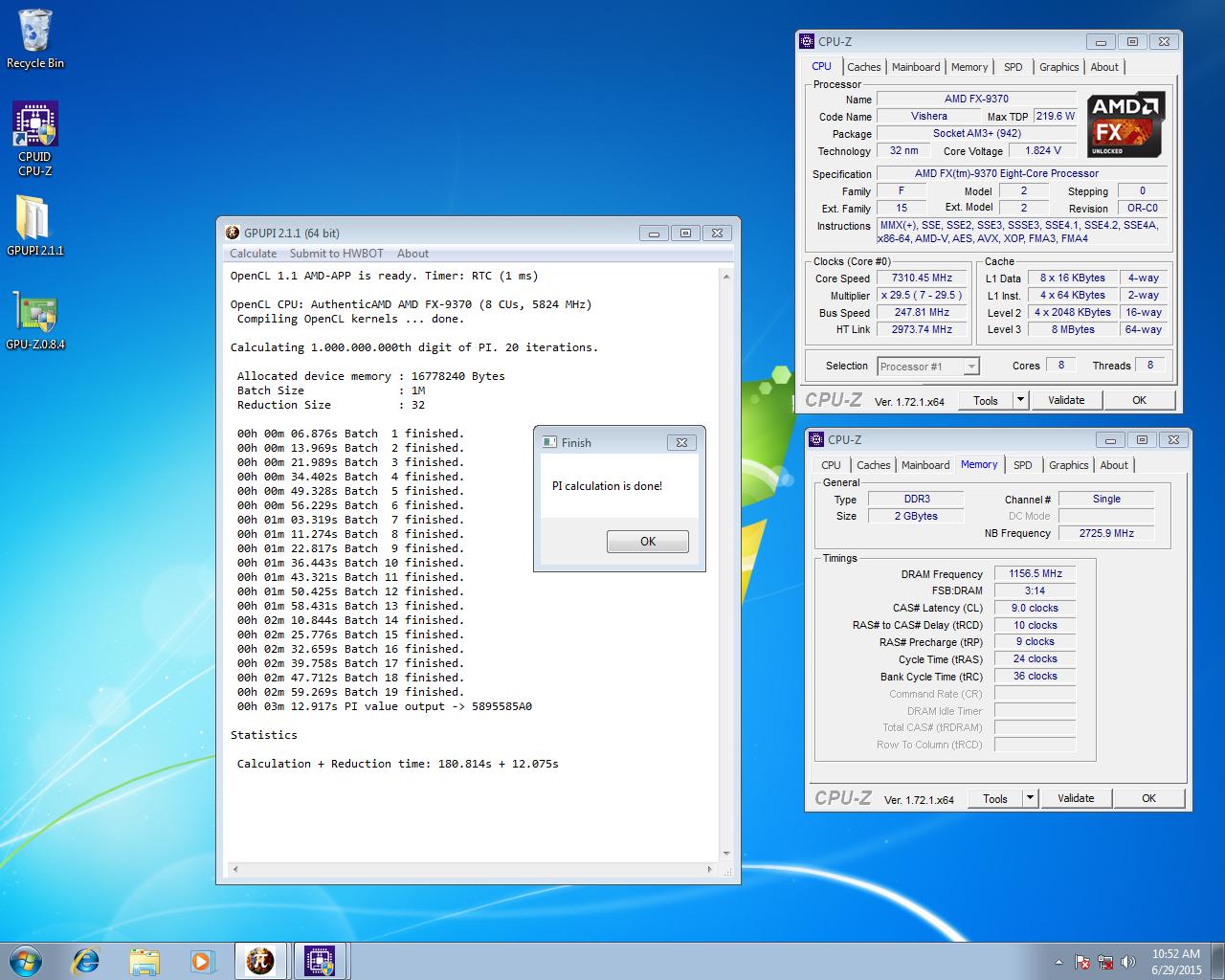Click the Finish dialog title icon

[x=549, y=442]
